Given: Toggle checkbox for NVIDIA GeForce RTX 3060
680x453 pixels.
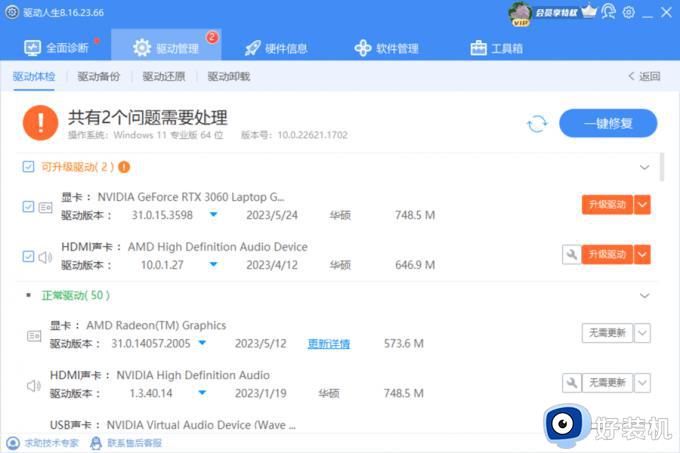Looking at the screenshot, I should click(x=28, y=206).
